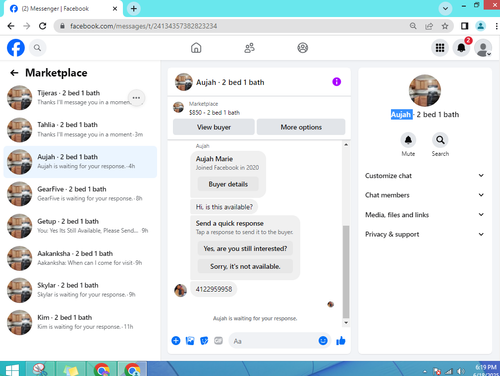Image resolution: width=500 pixels, height=376 pixels.
Task: Click the conversation scrollbar thumb
Action: [x=346, y=272]
